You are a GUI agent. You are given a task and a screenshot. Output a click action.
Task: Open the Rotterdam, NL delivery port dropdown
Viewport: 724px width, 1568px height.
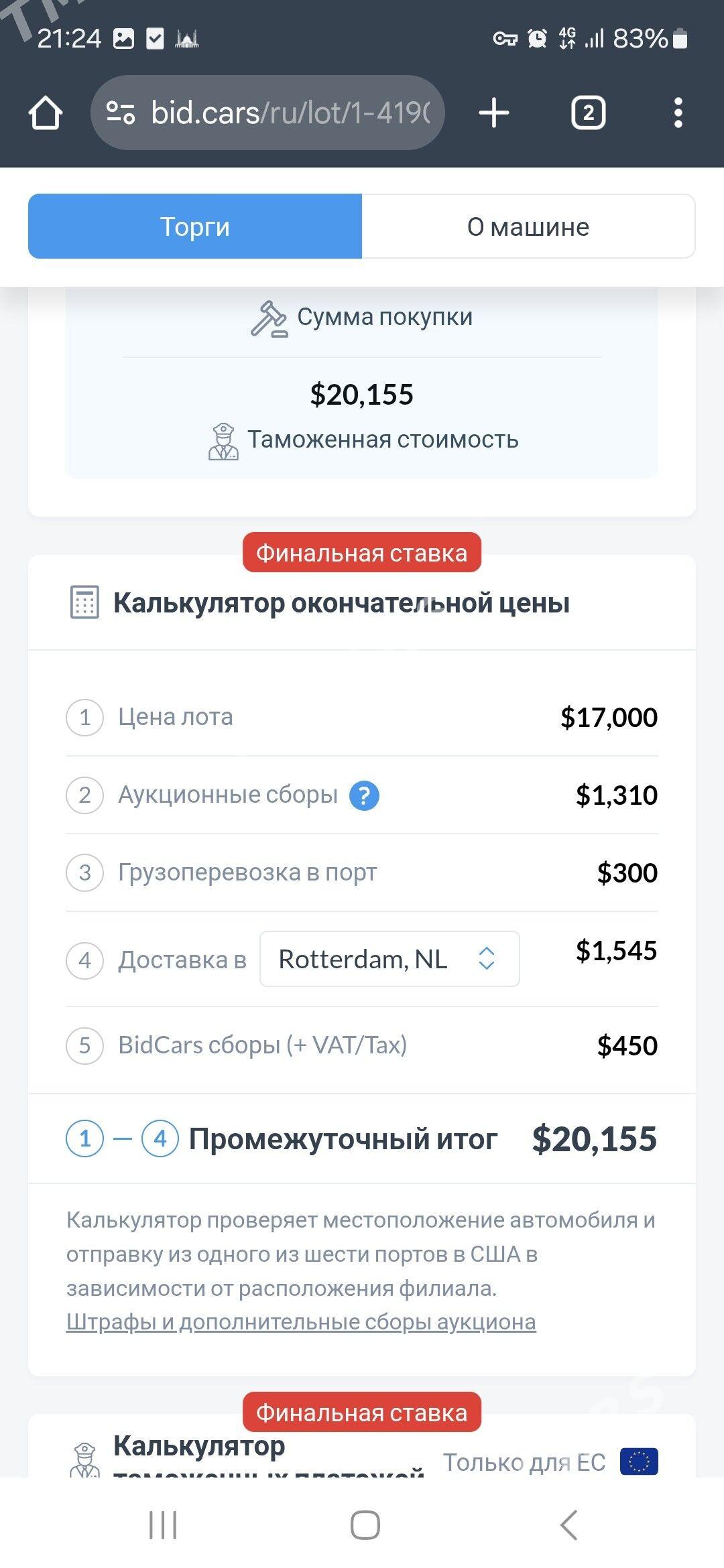(x=389, y=959)
